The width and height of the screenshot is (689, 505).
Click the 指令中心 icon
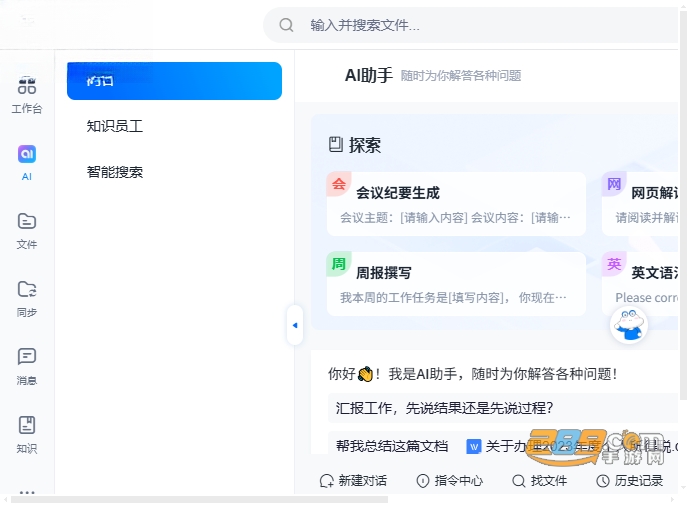point(423,481)
